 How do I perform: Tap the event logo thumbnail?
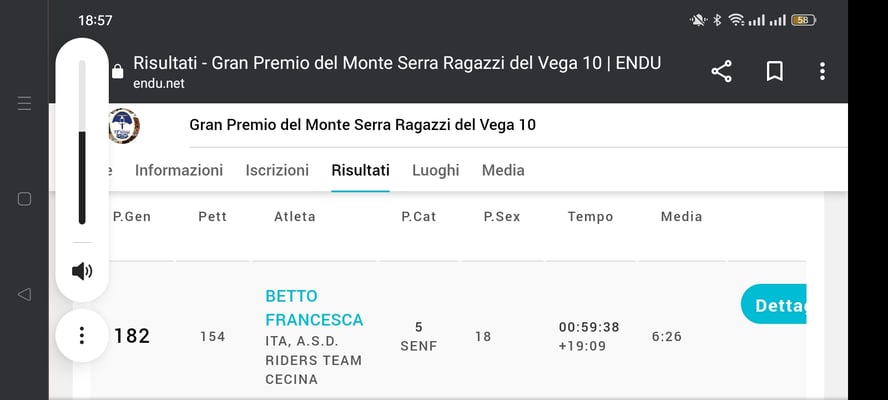point(124,126)
